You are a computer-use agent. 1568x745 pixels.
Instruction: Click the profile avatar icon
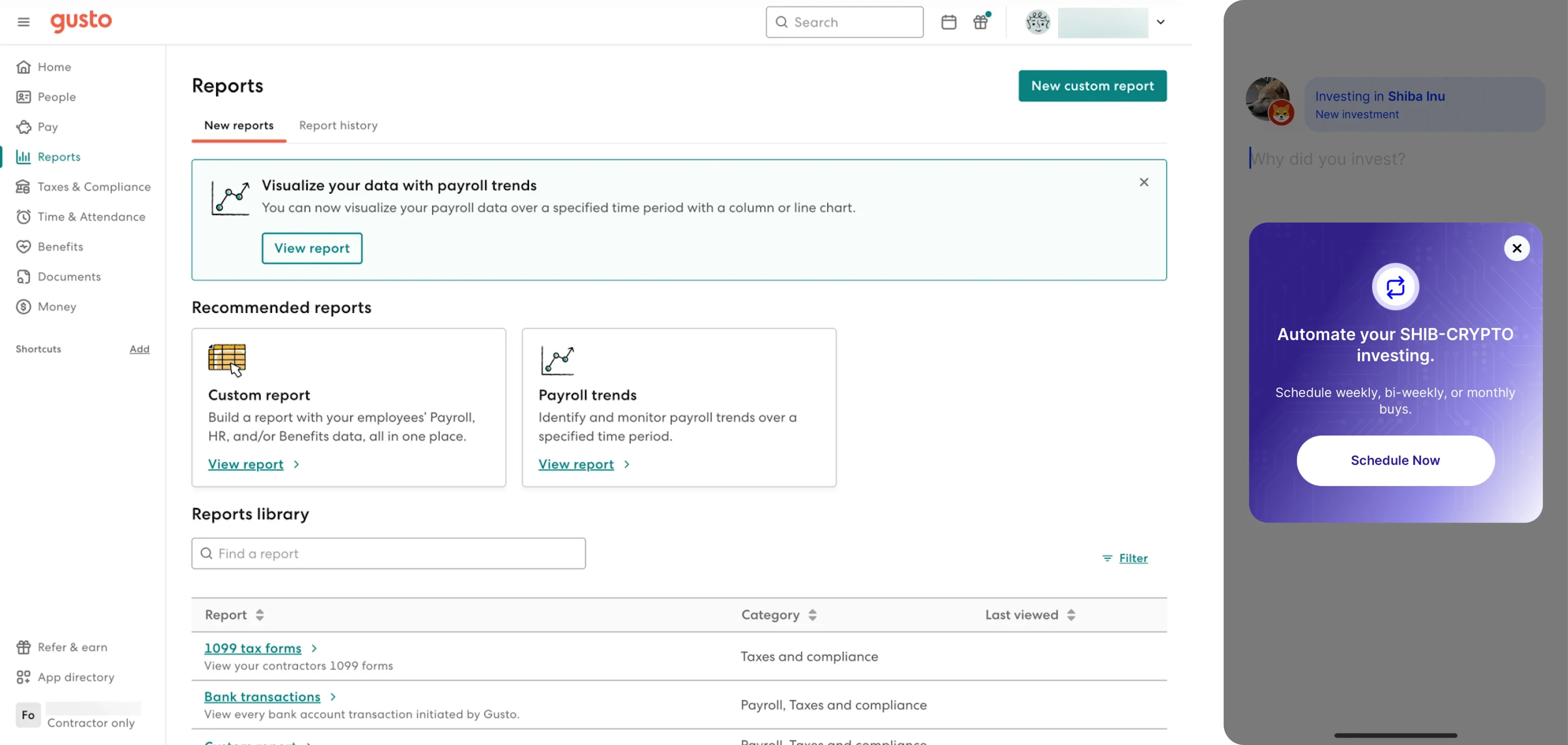click(x=1037, y=22)
